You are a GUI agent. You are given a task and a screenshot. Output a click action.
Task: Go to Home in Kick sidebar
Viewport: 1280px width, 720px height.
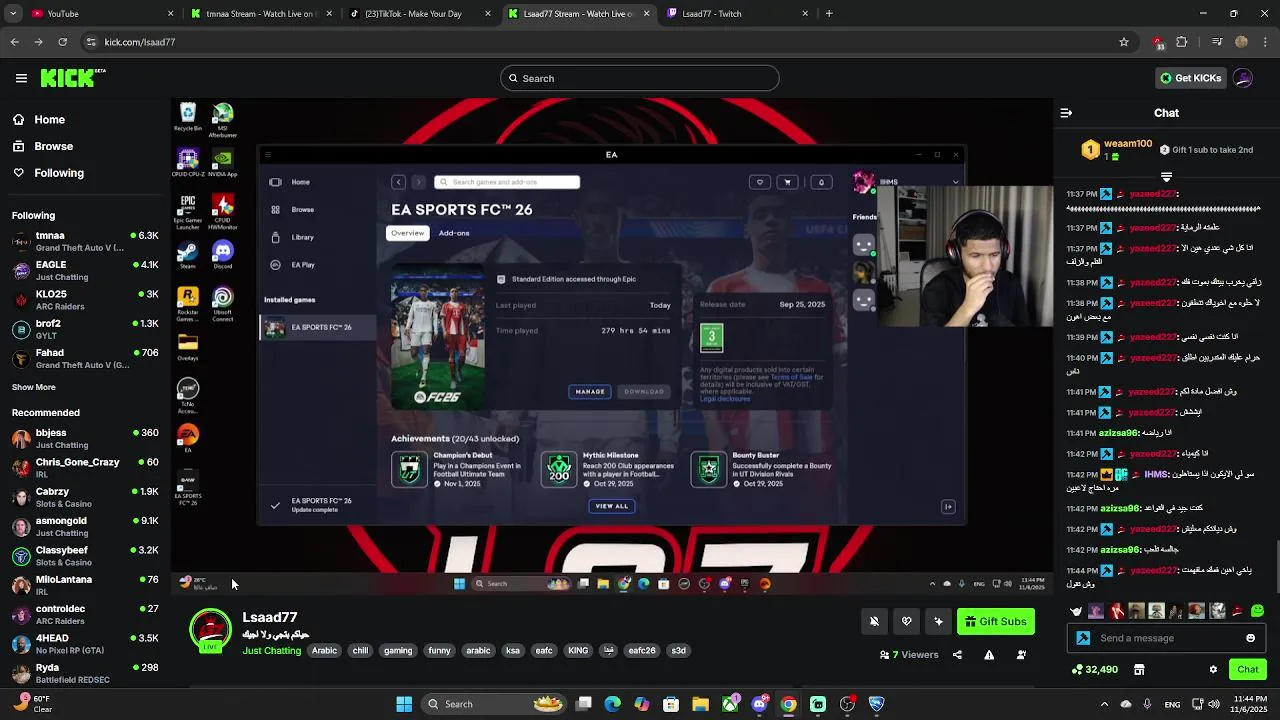coord(38,119)
